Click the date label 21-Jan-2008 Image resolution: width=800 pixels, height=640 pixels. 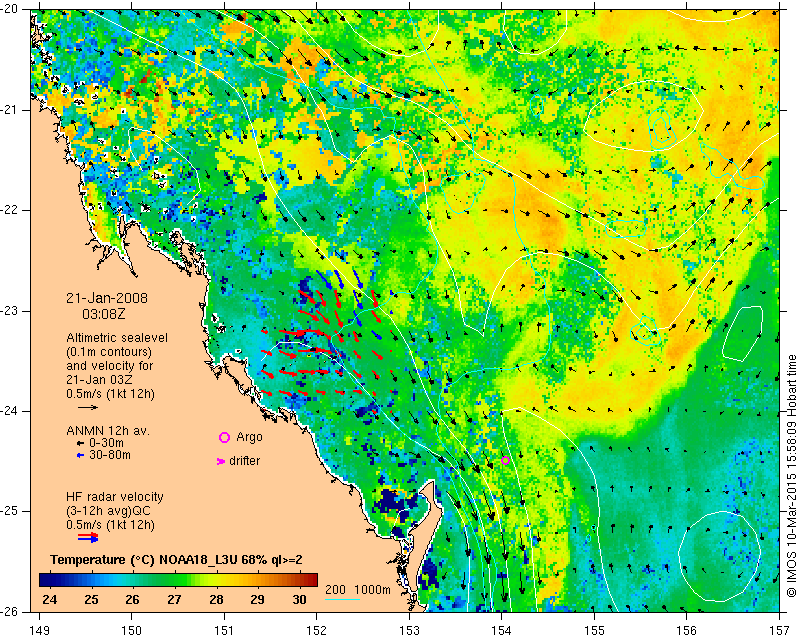[107, 298]
